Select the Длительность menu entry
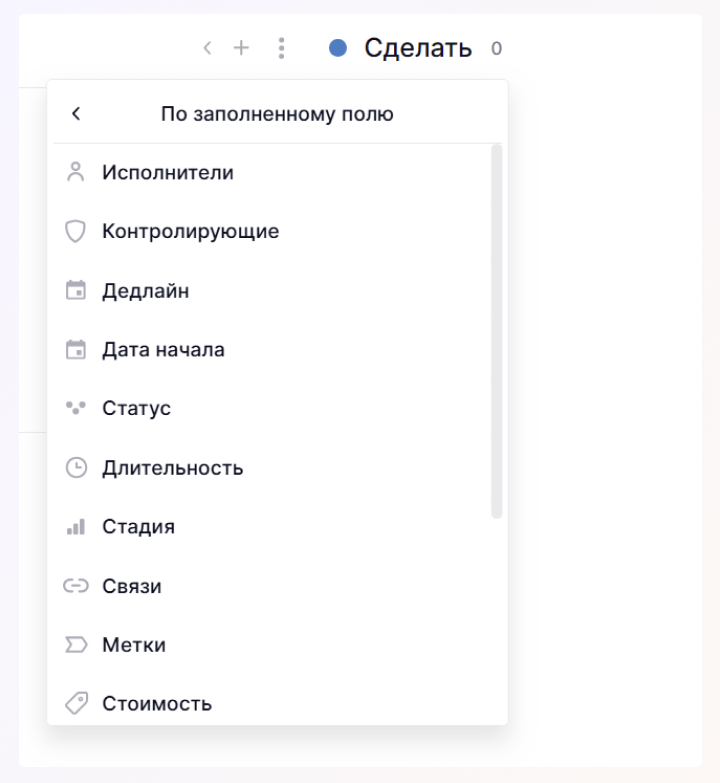 click(172, 467)
